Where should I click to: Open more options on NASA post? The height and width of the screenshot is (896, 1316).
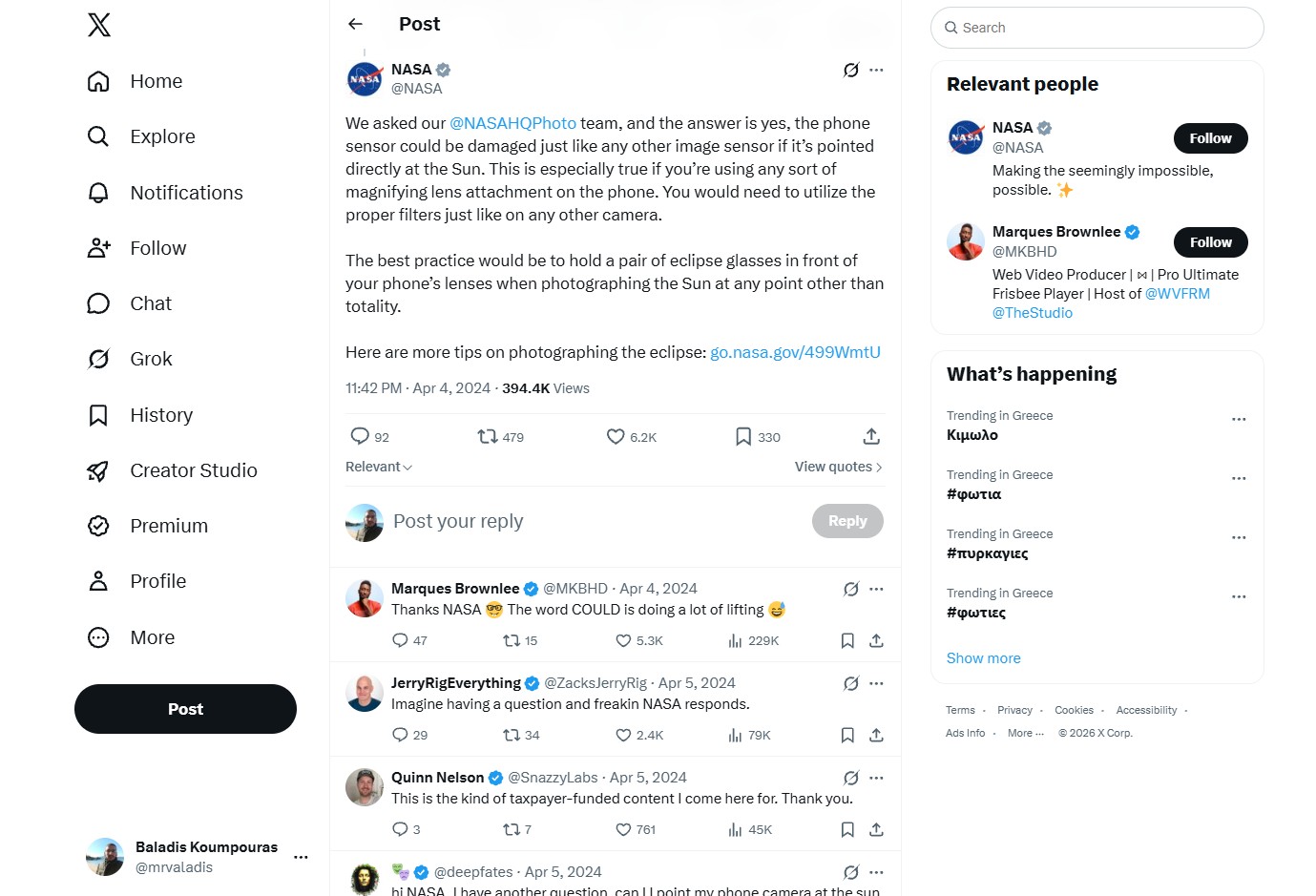(876, 70)
